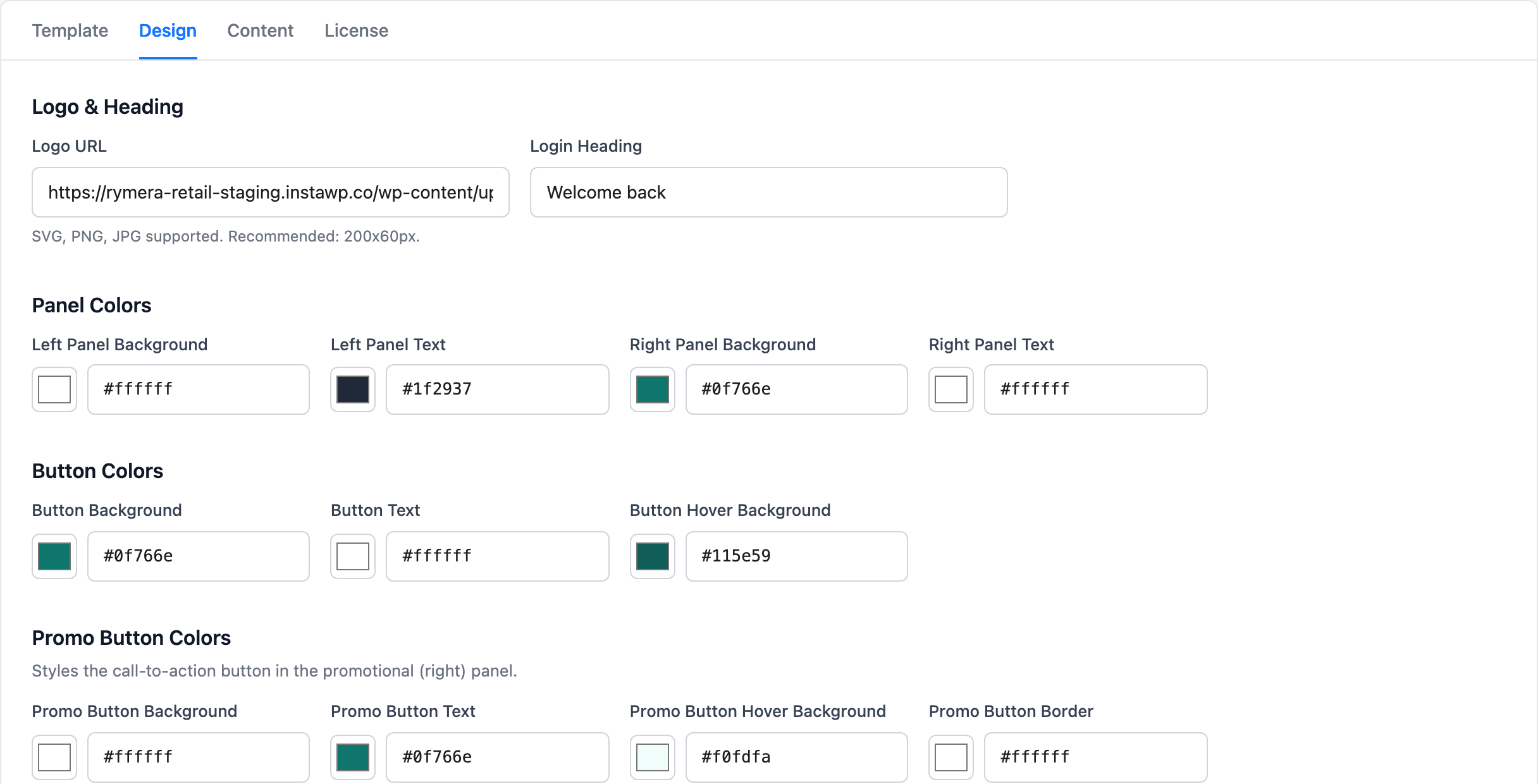Edit Right Panel Background hex field

[797, 389]
